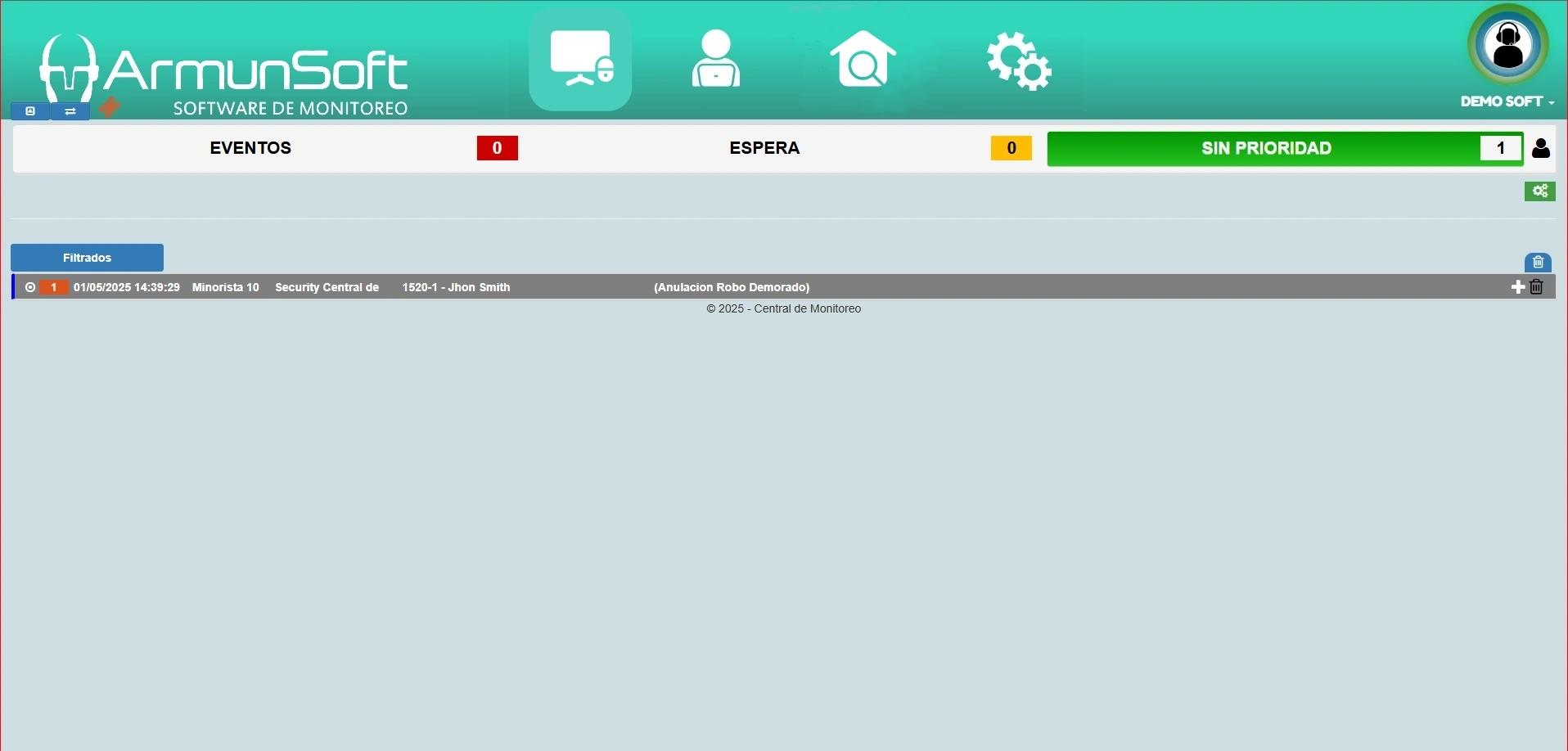1568x751 pixels.
Task: Click the plus icon on the event row
Action: tap(1517, 287)
